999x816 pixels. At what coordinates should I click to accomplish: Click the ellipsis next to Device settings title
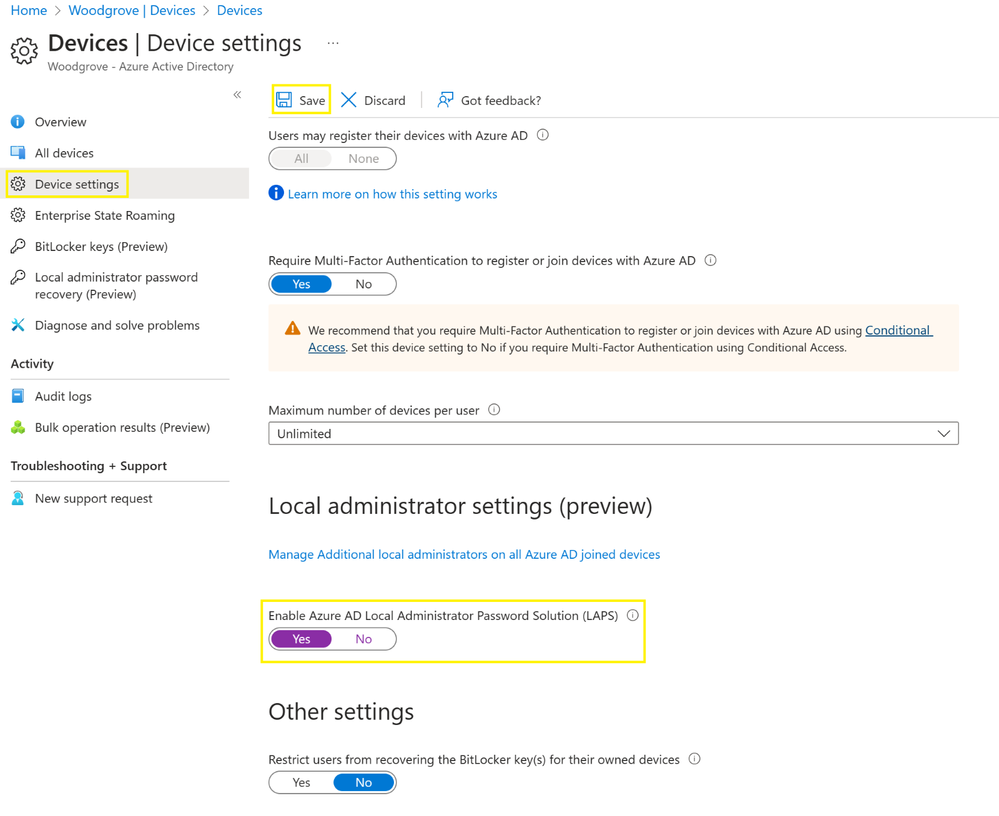[333, 44]
